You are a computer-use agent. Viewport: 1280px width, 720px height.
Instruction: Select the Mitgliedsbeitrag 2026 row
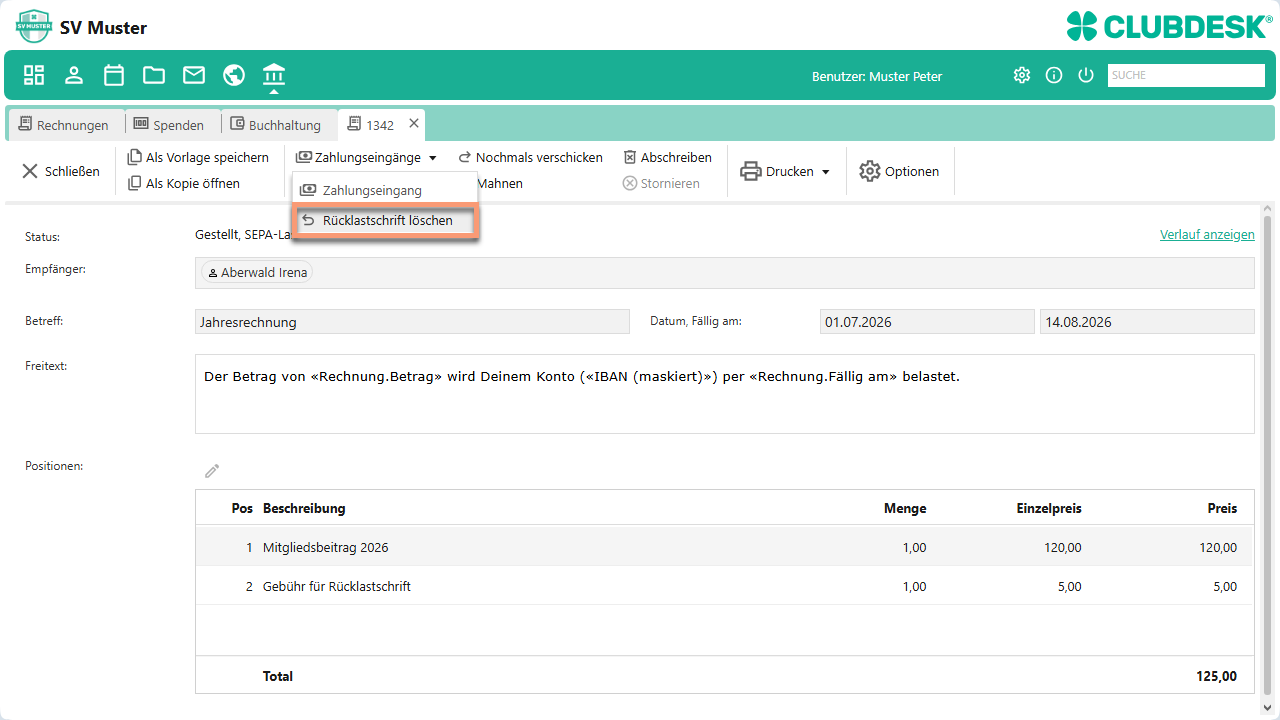click(725, 547)
